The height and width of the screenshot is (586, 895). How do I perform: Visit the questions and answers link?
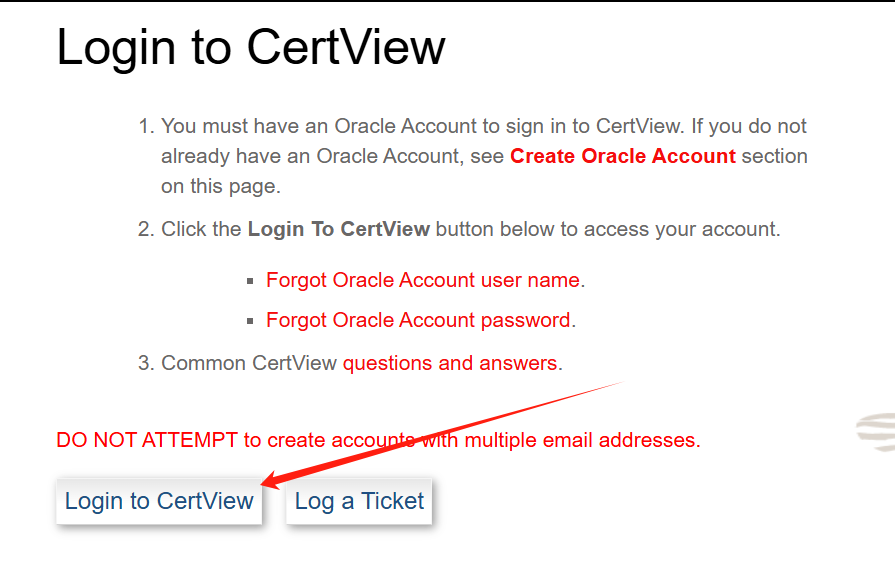pos(449,362)
